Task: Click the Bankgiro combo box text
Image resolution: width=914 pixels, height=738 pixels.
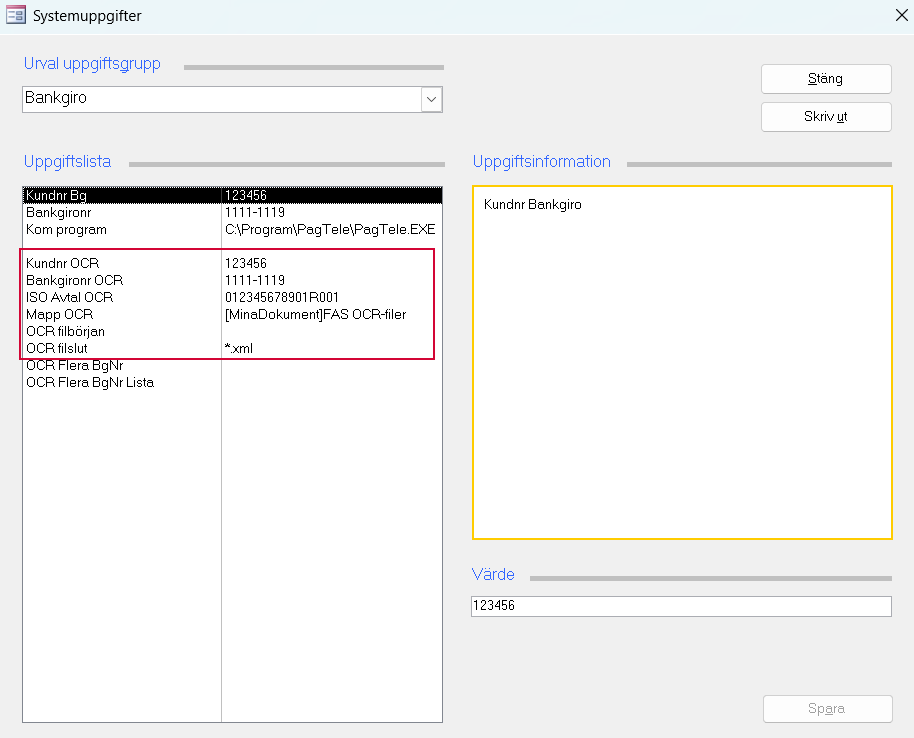Action: (x=56, y=98)
